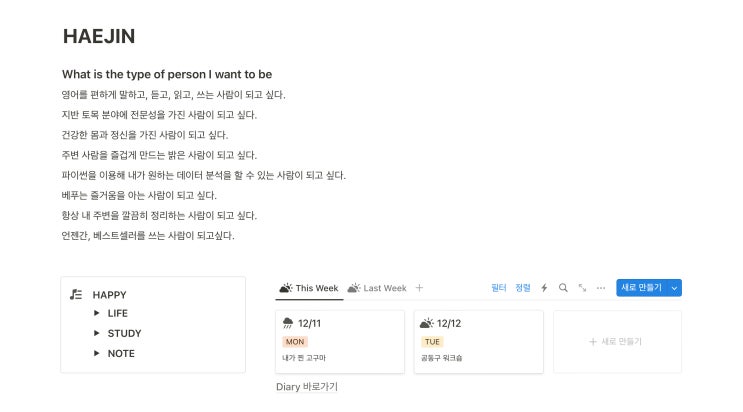This screenshot has height=412, width=743.
Task: Click the empty + 새로 만들기 card
Action: pos(617,341)
